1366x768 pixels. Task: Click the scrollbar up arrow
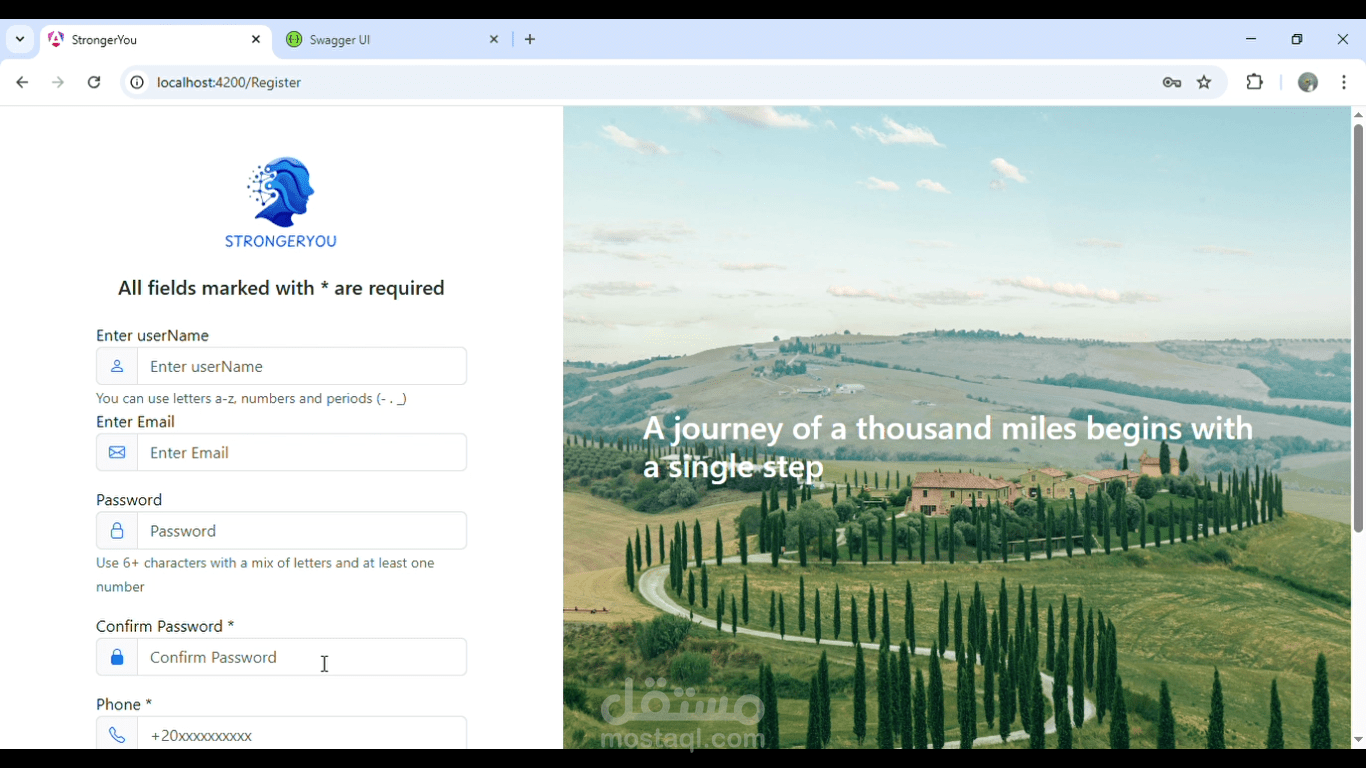pos(1358,115)
